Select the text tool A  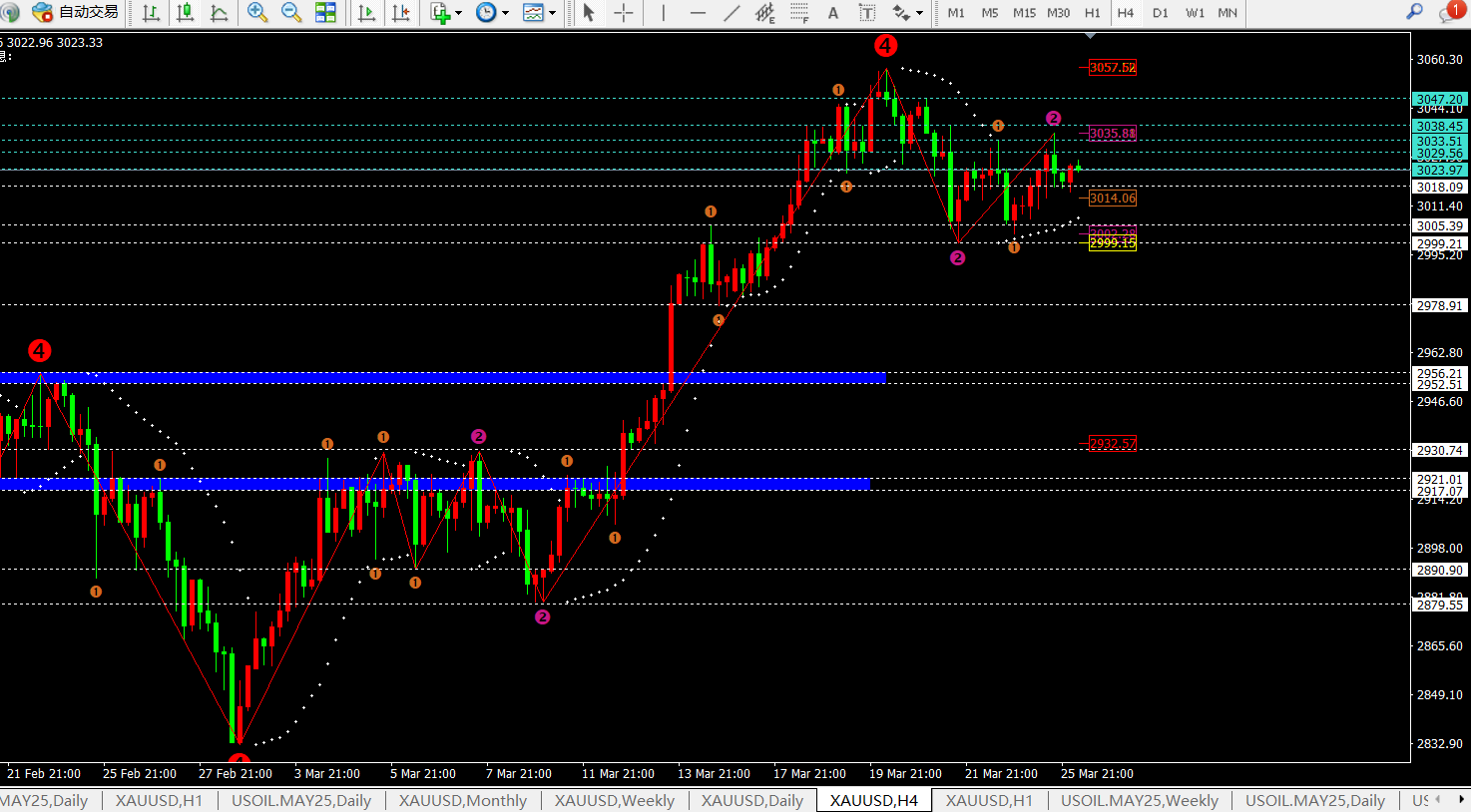[x=833, y=13]
